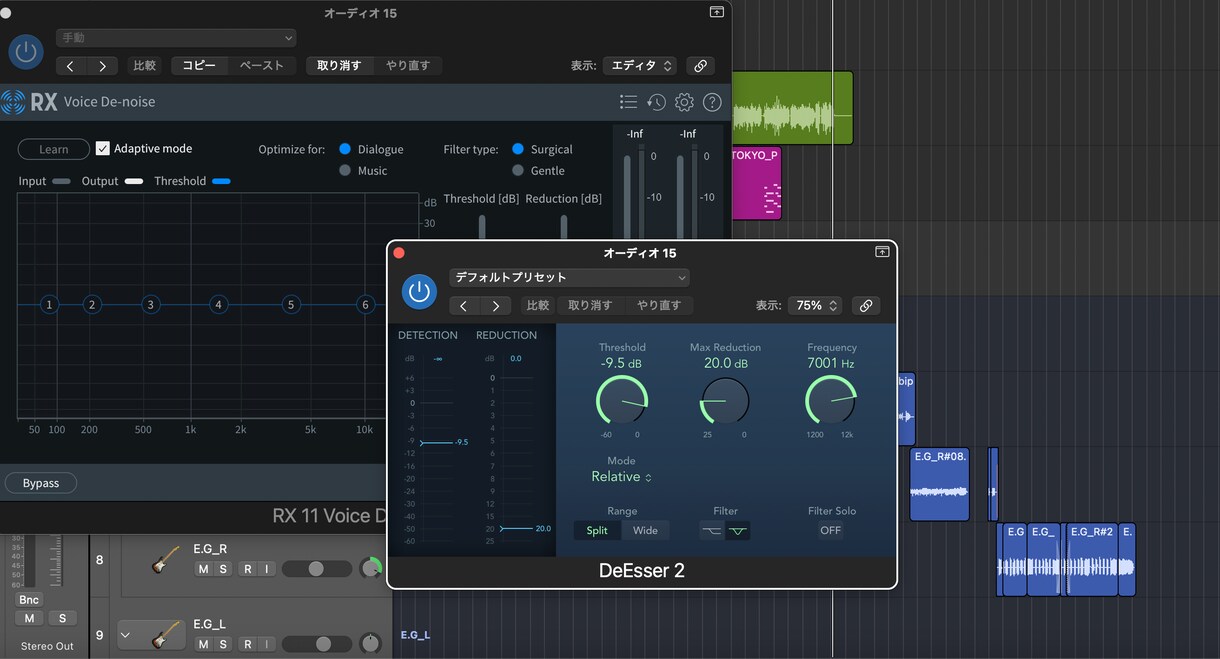The height and width of the screenshot is (659, 1220).
Task: Click the Bypass button in RX
Action: point(41,483)
